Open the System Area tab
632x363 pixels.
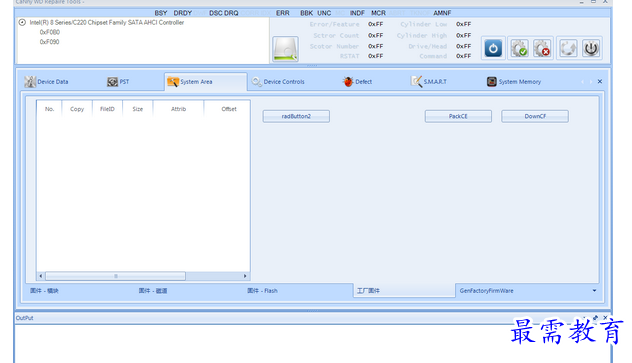206,82
